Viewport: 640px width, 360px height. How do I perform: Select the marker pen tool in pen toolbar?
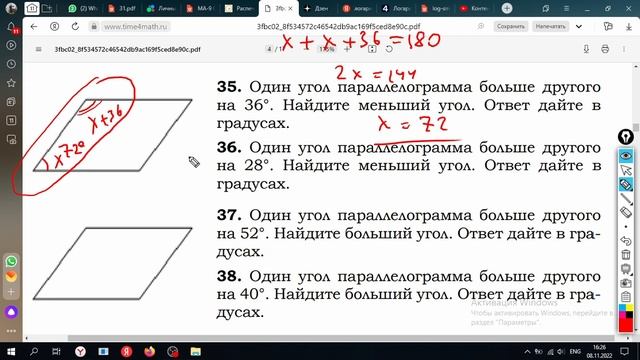tap(626, 184)
